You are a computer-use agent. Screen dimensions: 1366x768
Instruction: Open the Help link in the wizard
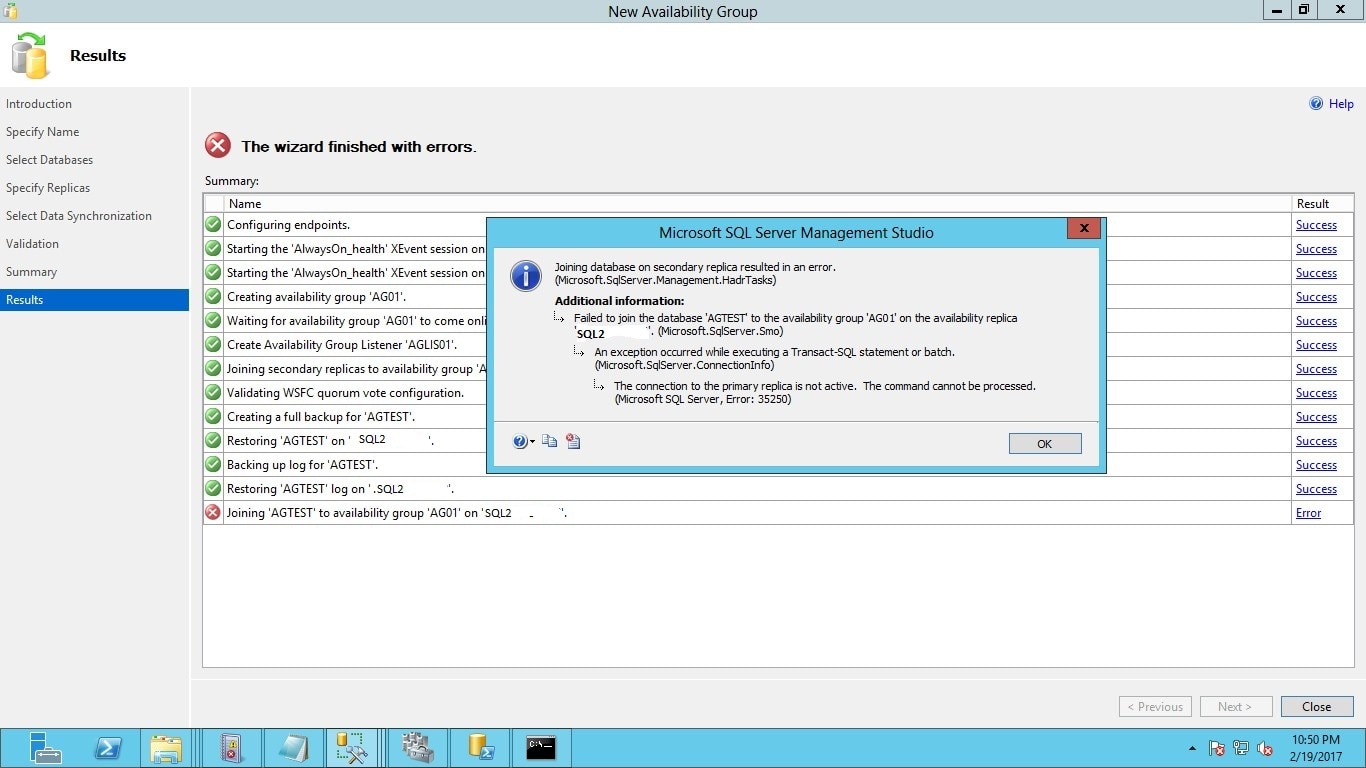tap(1341, 104)
